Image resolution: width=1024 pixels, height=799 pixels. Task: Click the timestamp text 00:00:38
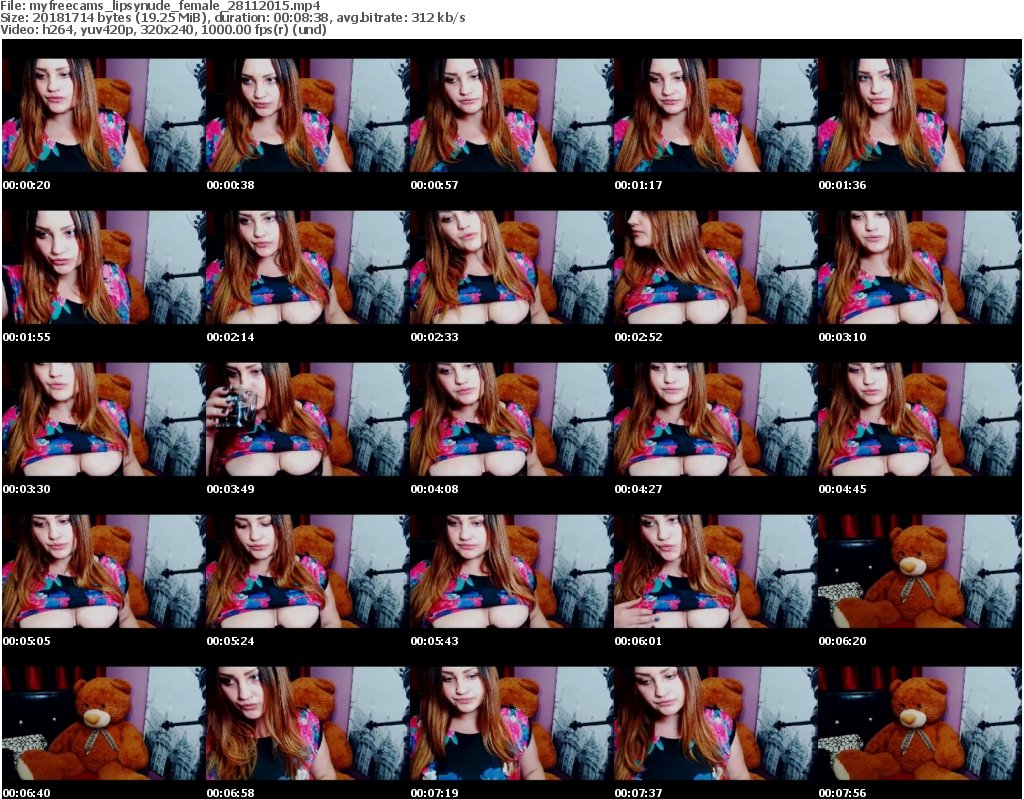pyautogui.click(x=231, y=185)
